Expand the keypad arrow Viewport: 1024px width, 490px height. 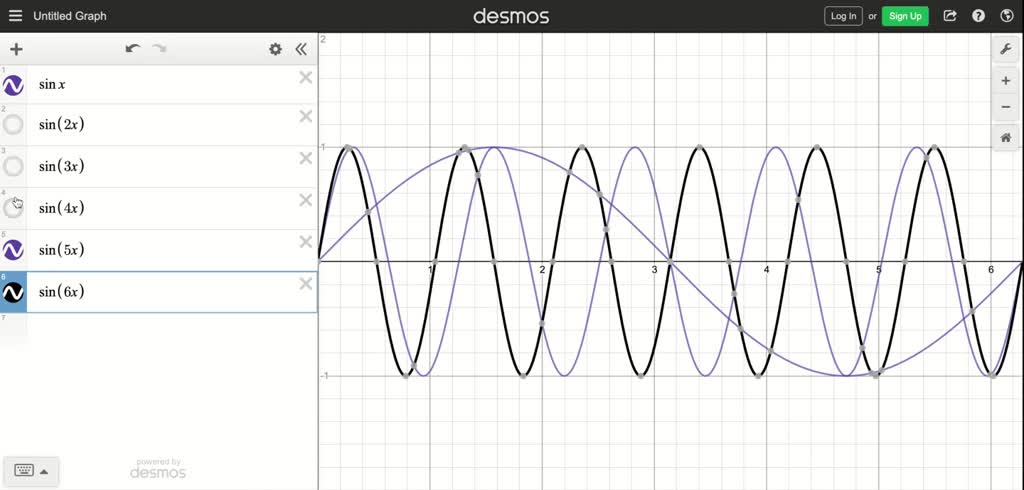tap(44, 471)
